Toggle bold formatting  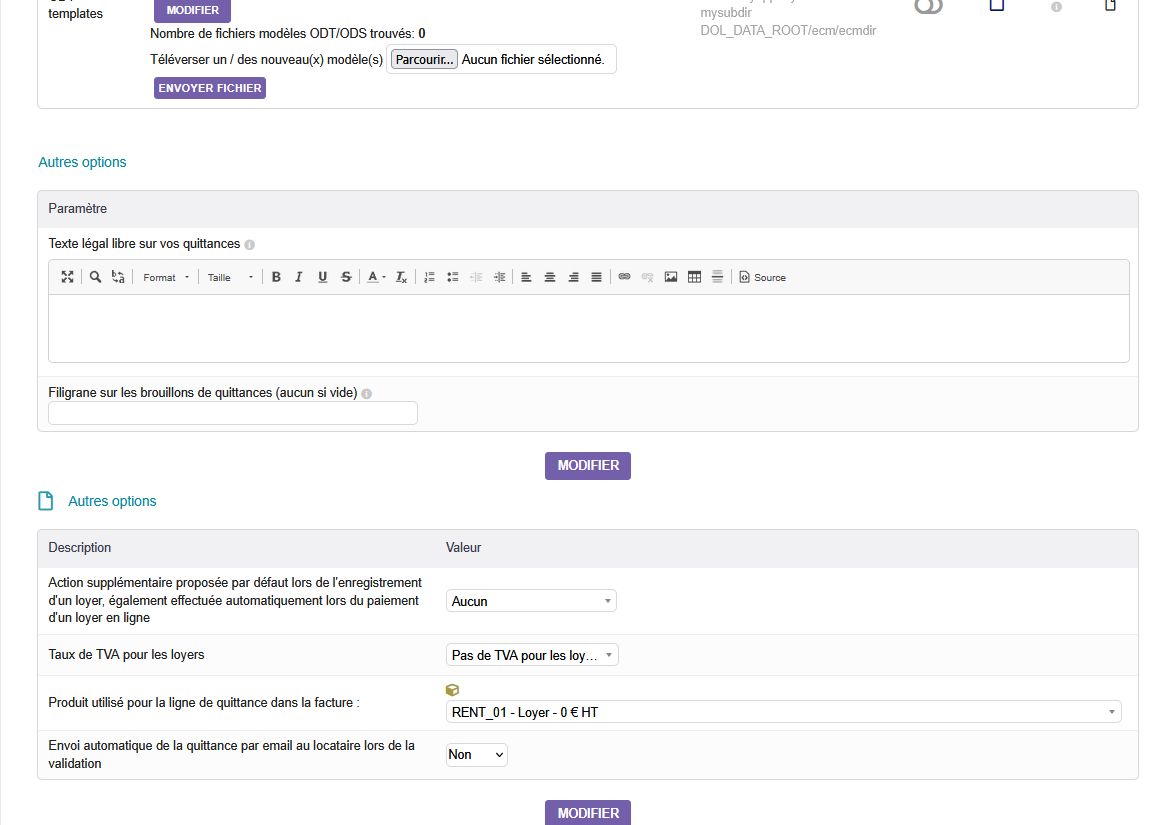276,277
